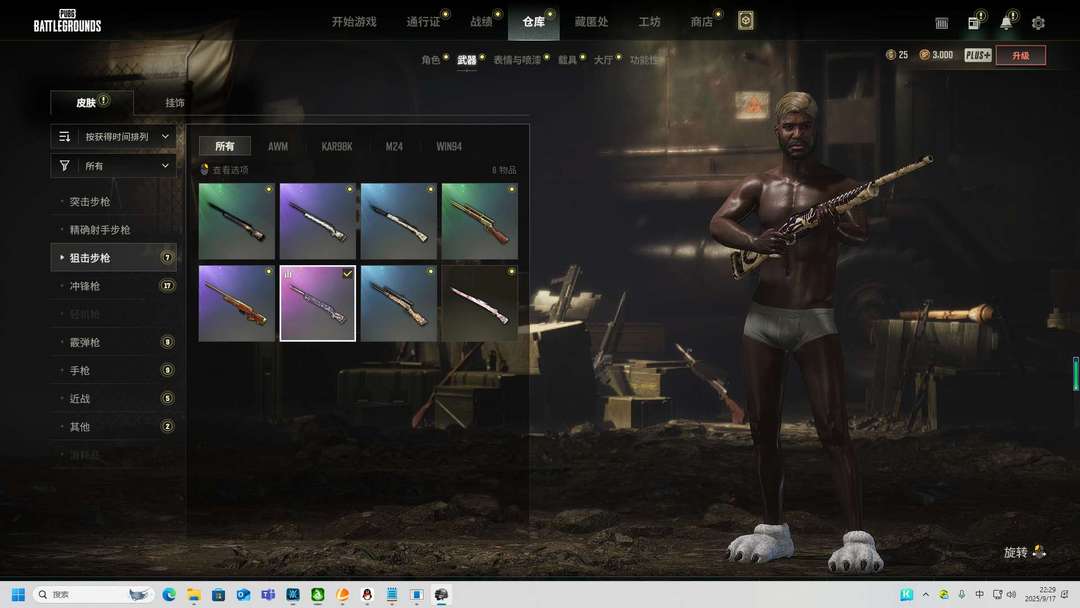Image resolution: width=1080 pixels, height=608 pixels.
Task: Select the 冲锋枪 weapon category
Action: pyautogui.click(x=114, y=286)
